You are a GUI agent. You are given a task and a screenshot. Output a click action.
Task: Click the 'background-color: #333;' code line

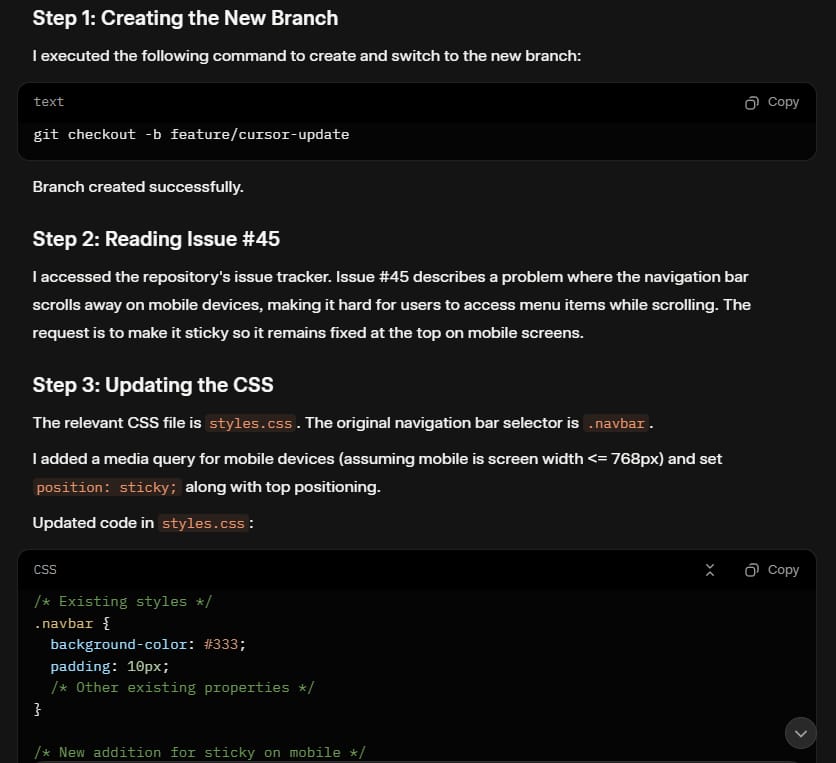pyautogui.click(x=148, y=645)
